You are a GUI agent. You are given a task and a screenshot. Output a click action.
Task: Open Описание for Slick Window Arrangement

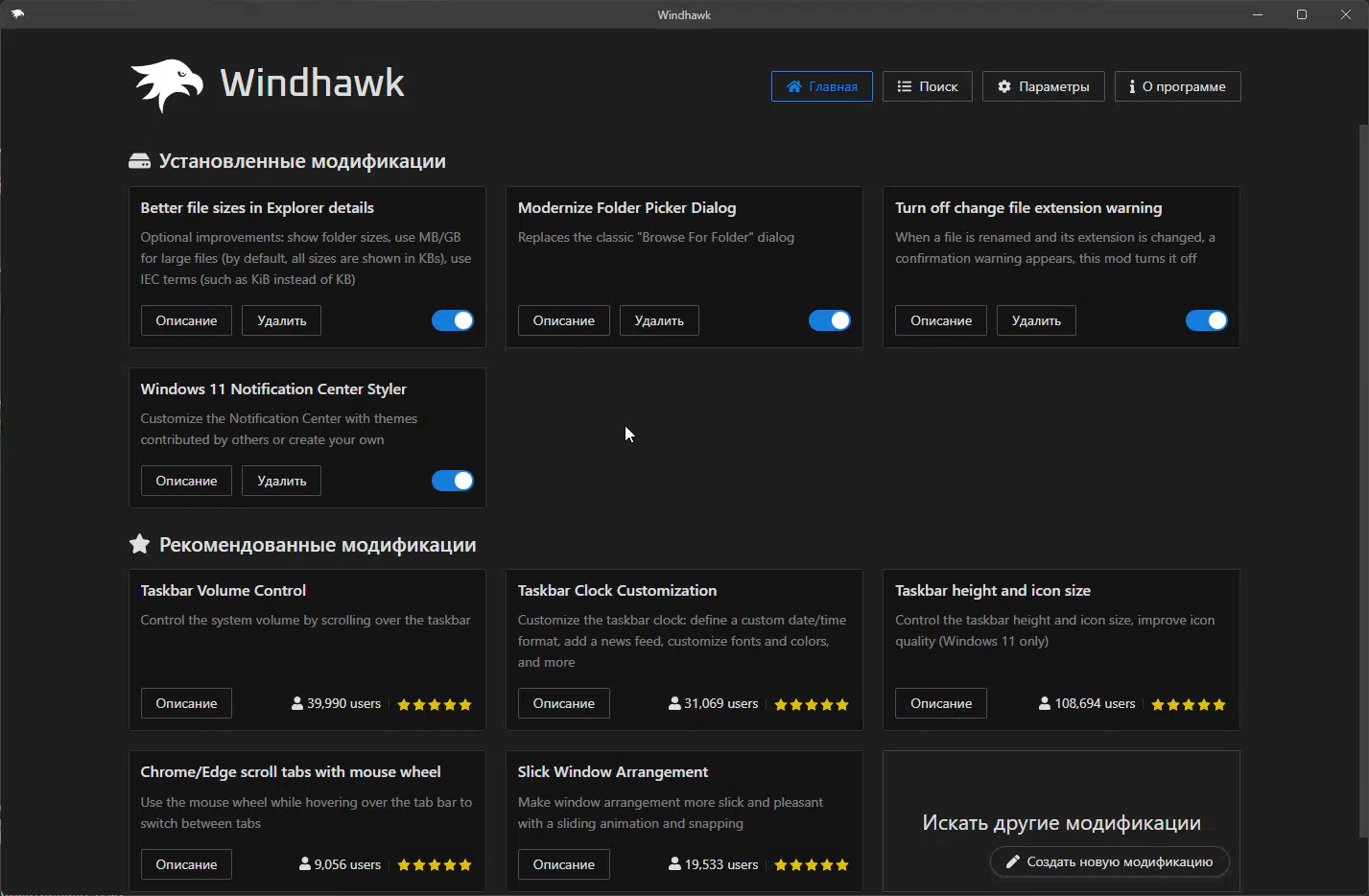(564, 864)
